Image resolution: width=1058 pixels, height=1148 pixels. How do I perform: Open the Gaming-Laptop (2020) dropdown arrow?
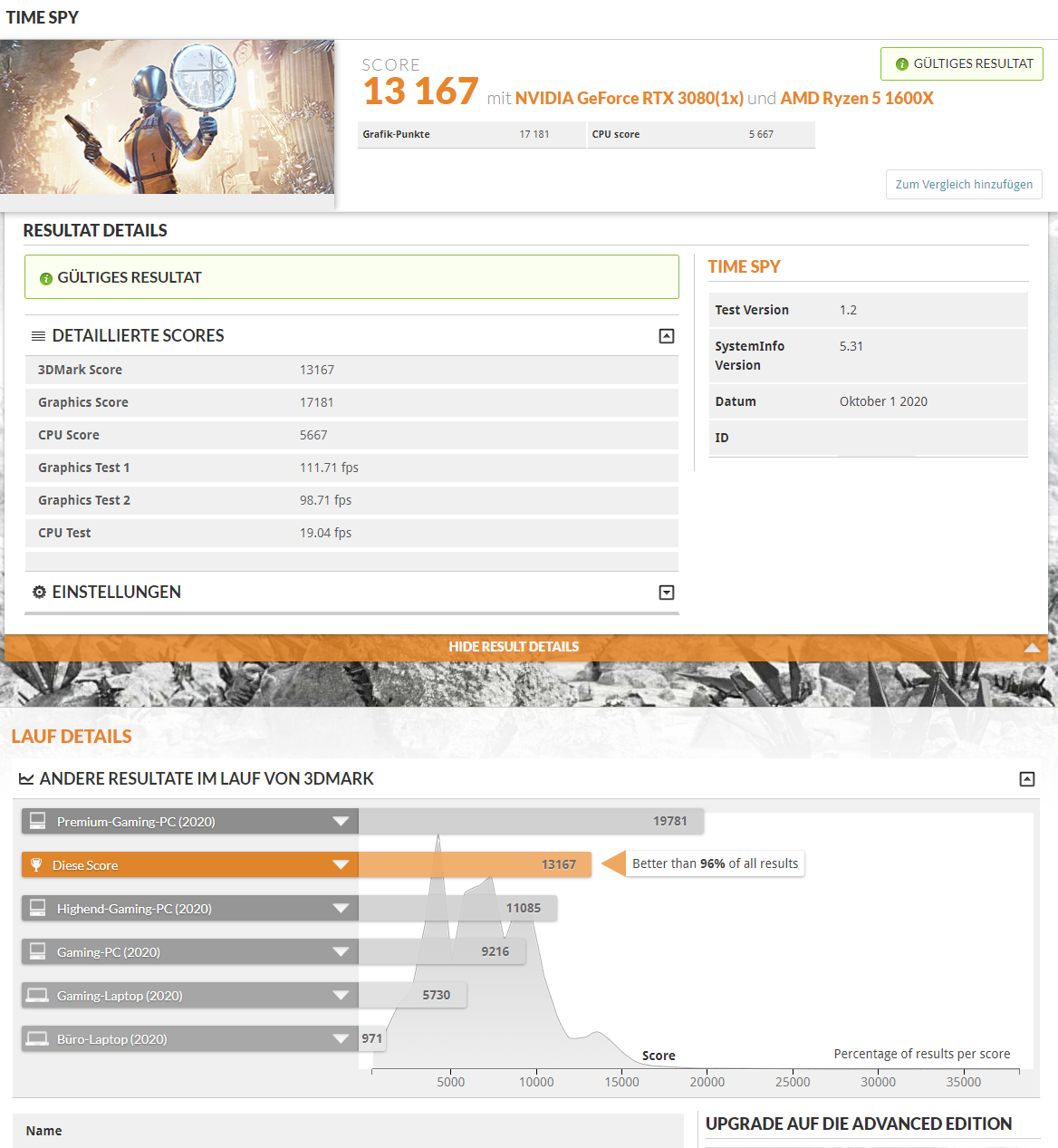coord(341,996)
